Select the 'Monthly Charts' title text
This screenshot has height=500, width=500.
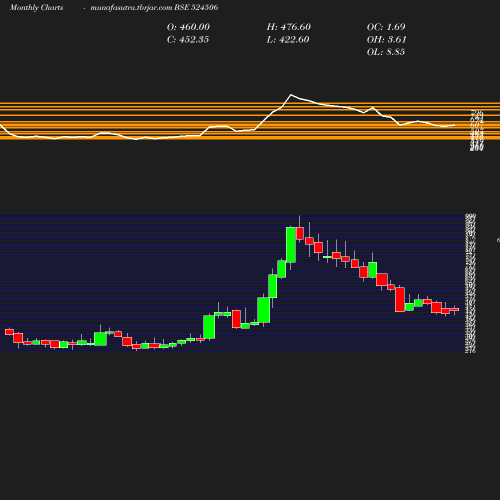click(36, 7)
